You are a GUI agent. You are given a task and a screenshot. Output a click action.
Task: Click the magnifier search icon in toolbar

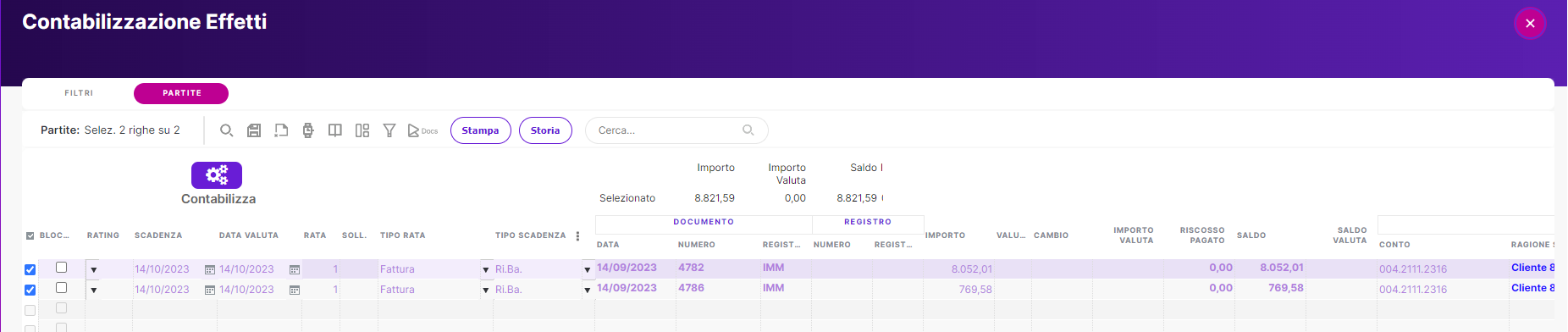point(226,130)
